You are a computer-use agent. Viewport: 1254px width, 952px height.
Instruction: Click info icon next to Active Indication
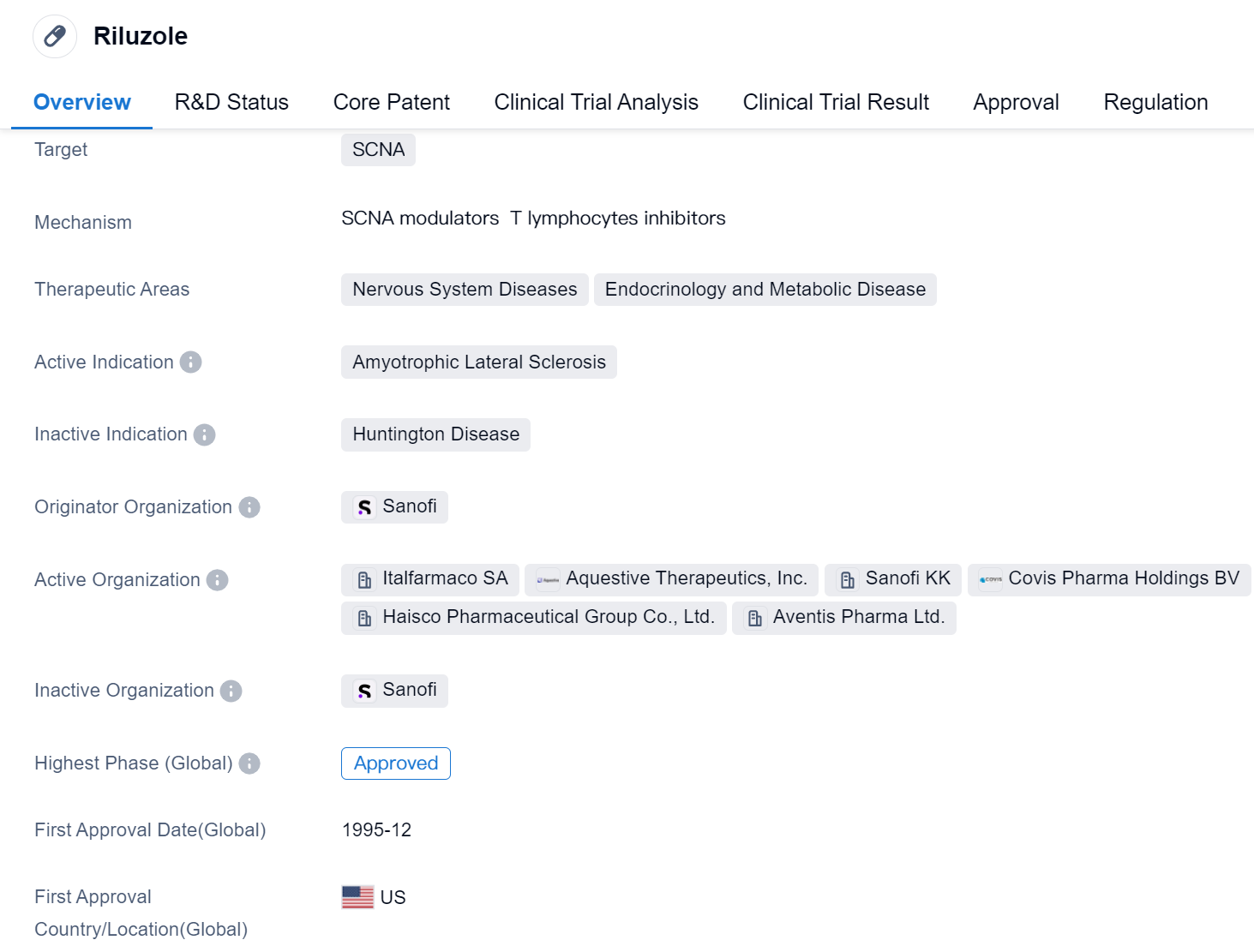tap(191, 362)
